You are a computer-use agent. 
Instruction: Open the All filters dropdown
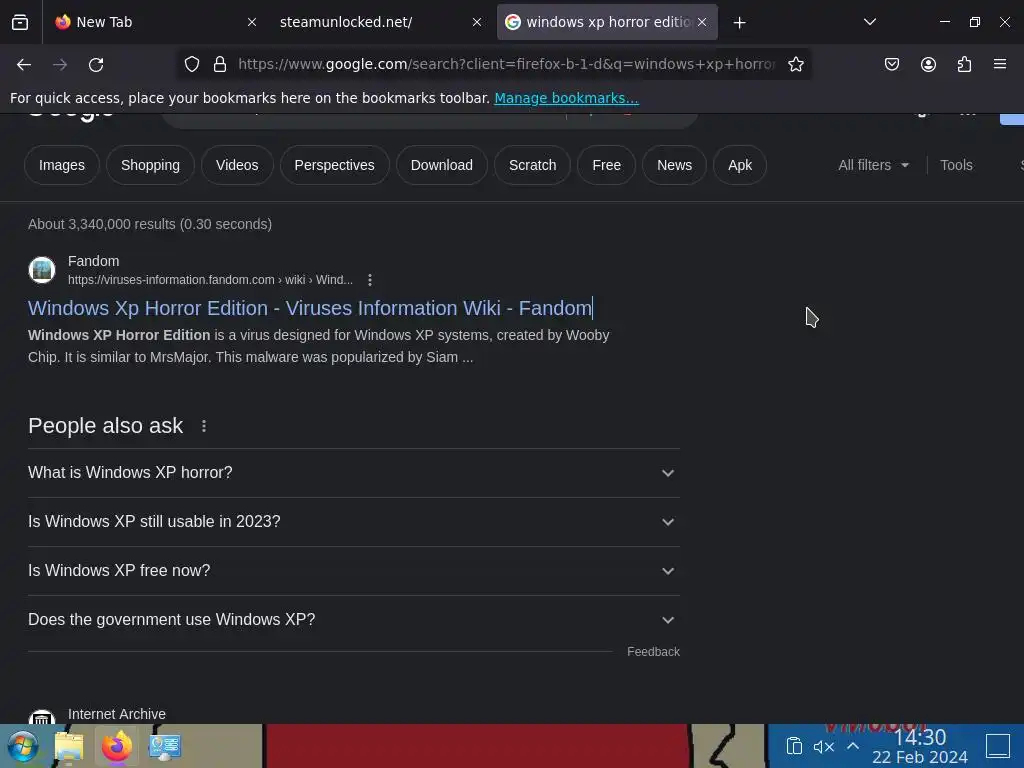[x=873, y=165]
